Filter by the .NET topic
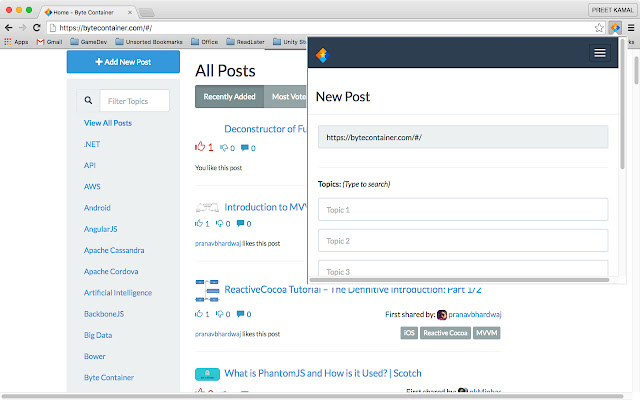 click(x=92, y=144)
